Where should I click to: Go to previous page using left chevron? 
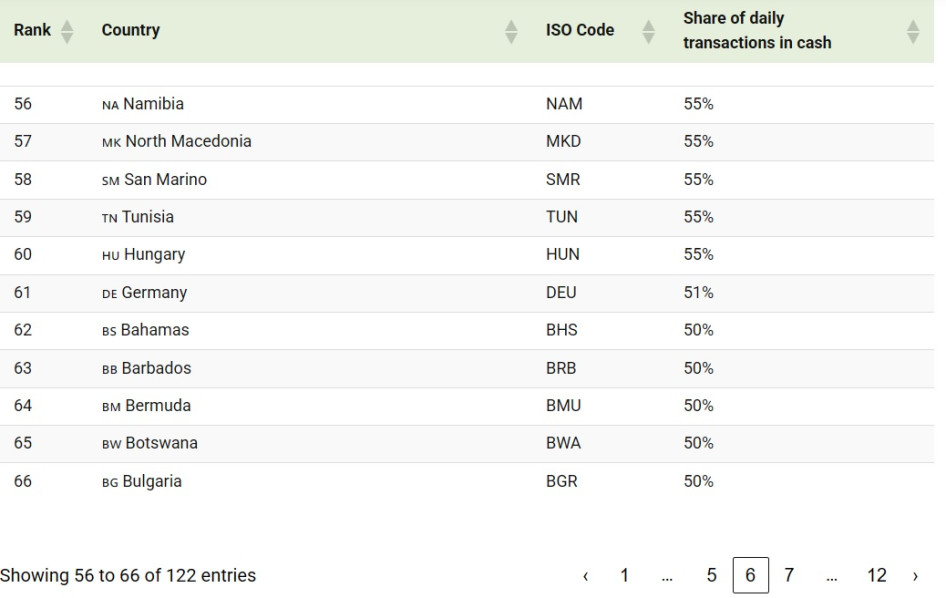pyautogui.click(x=585, y=576)
